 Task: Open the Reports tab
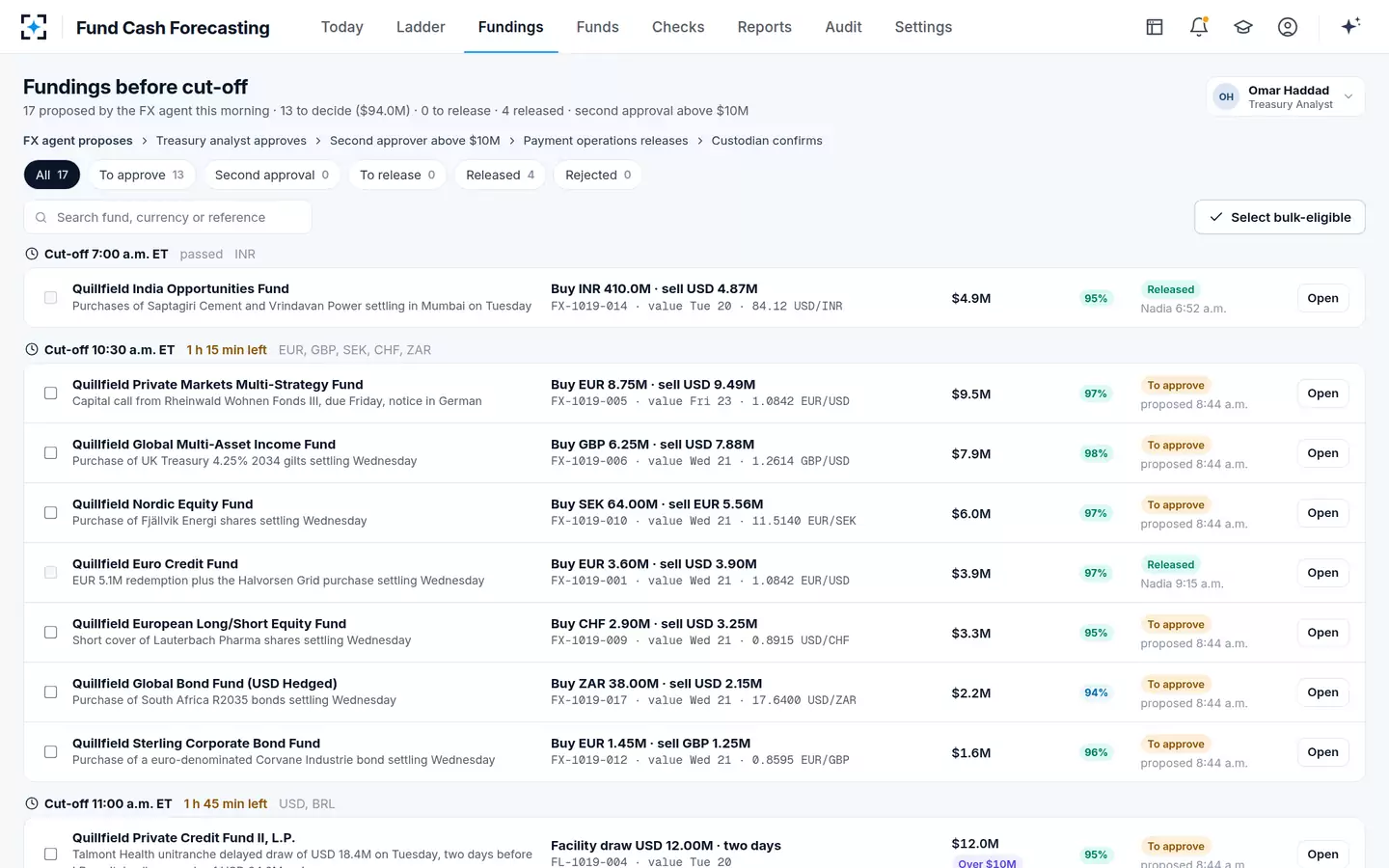pyautogui.click(x=765, y=27)
